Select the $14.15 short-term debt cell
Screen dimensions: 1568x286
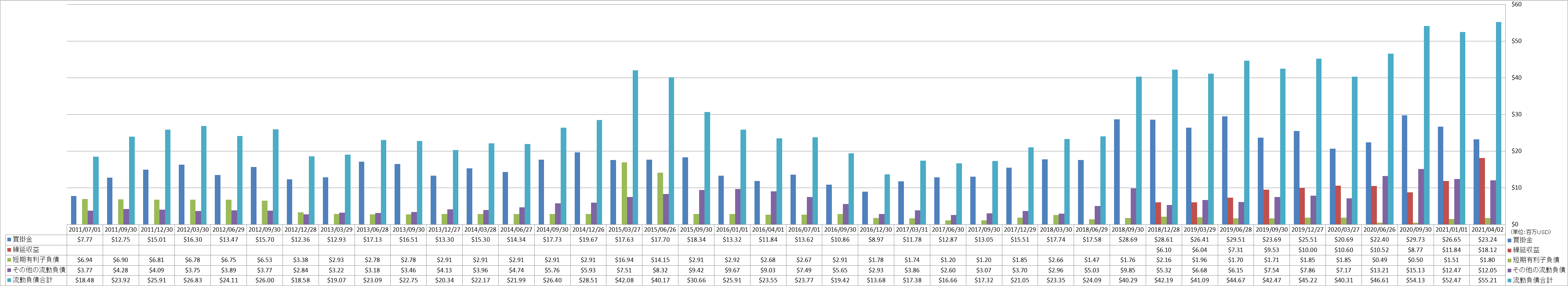[x=660, y=260]
